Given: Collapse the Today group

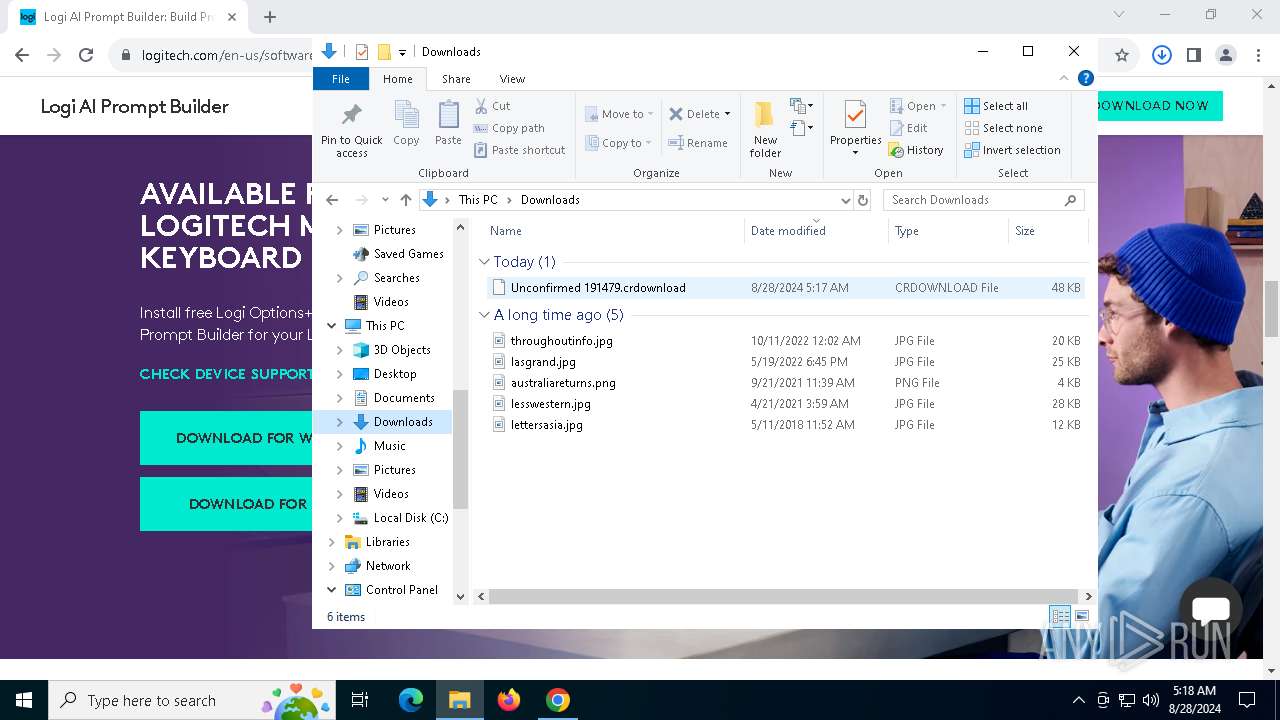Looking at the screenshot, I should [x=485, y=262].
